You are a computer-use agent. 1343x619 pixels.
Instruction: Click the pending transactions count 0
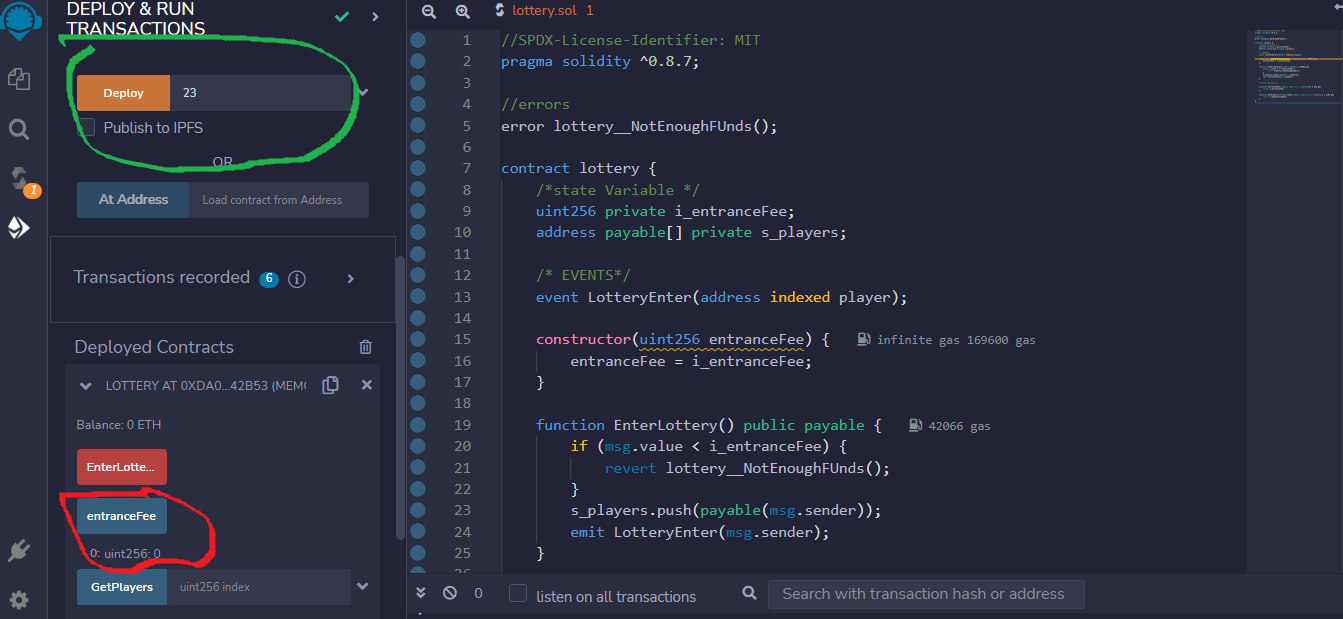pos(478,593)
